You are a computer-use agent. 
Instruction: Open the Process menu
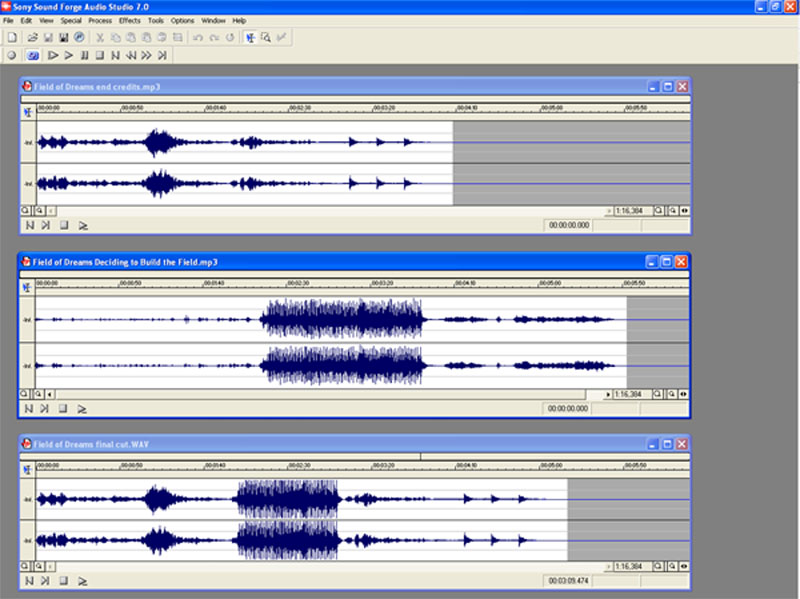tap(100, 20)
